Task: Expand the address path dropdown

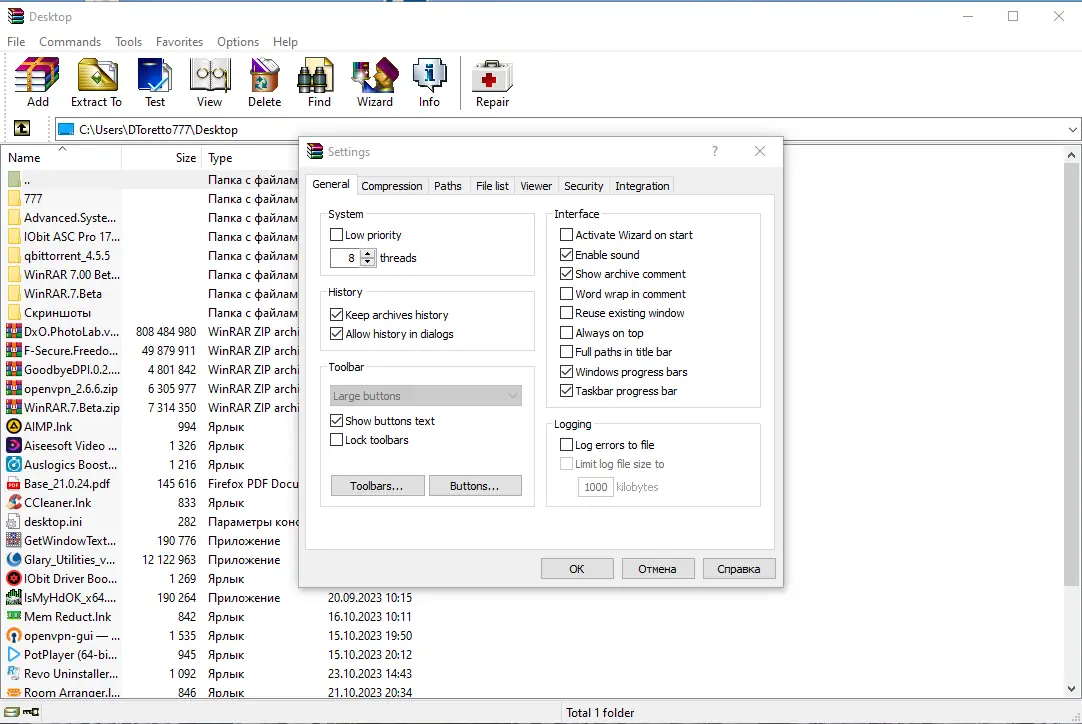Action: [1072, 130]
